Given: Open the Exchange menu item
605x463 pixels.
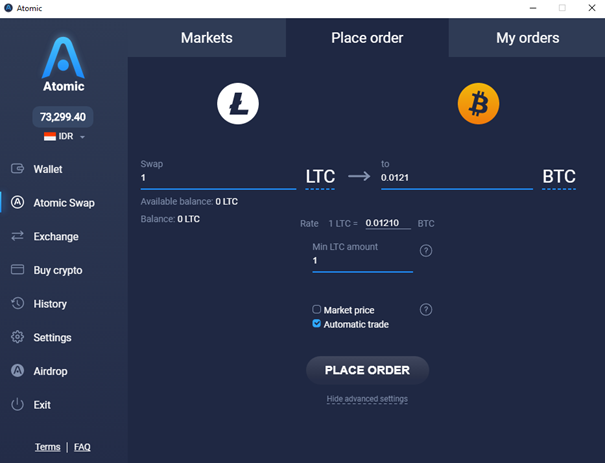Looking at the screenshot, I should pos(56,236).
